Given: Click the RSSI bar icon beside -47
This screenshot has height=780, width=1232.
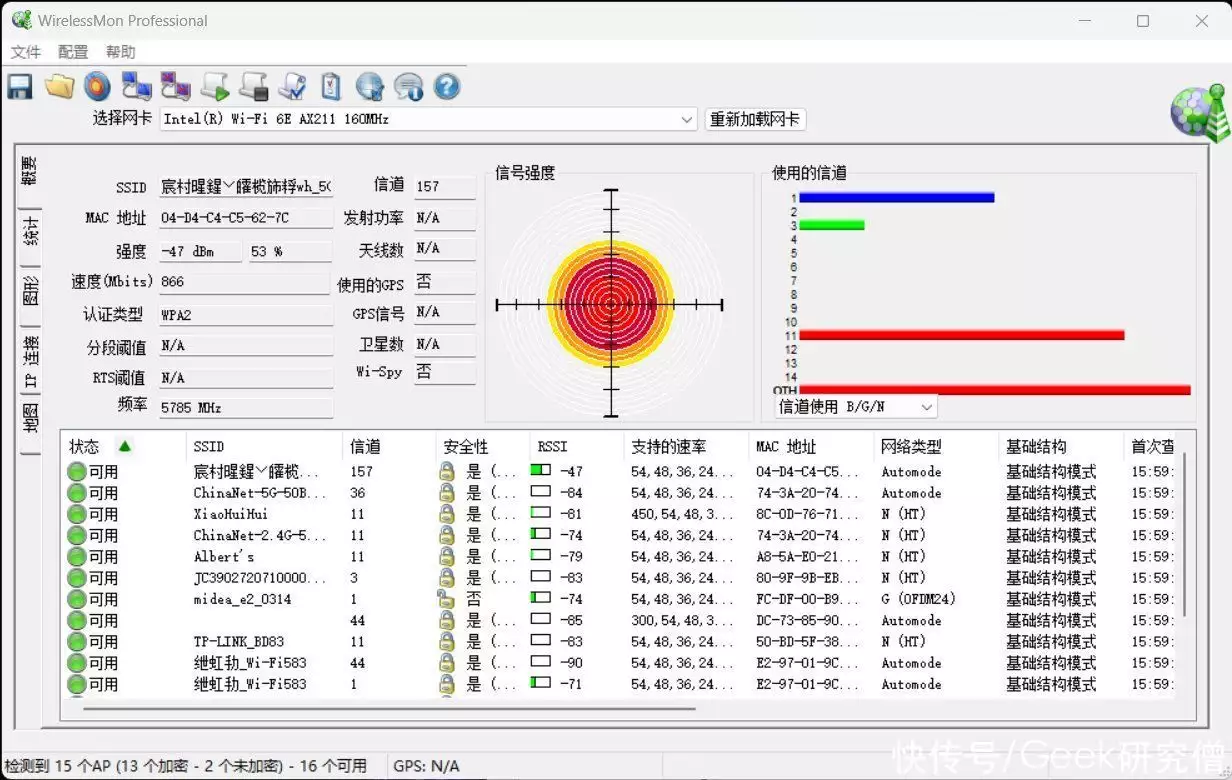Looking at the screenshot, I should coord(541,471).
